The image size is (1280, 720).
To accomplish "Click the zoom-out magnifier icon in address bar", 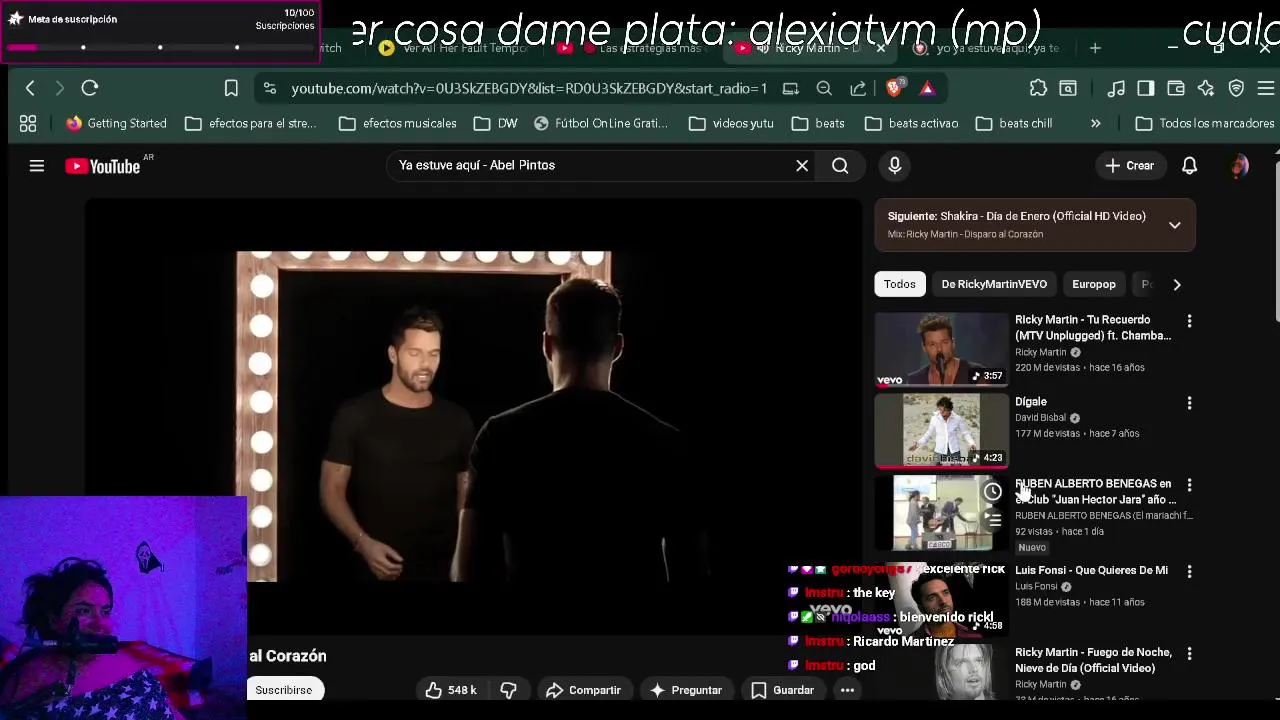I will (824, 88).
